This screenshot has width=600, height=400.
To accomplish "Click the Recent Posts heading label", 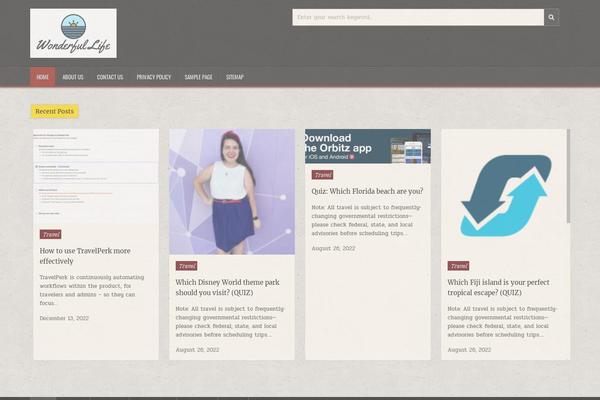I will [x=55, y=111].
